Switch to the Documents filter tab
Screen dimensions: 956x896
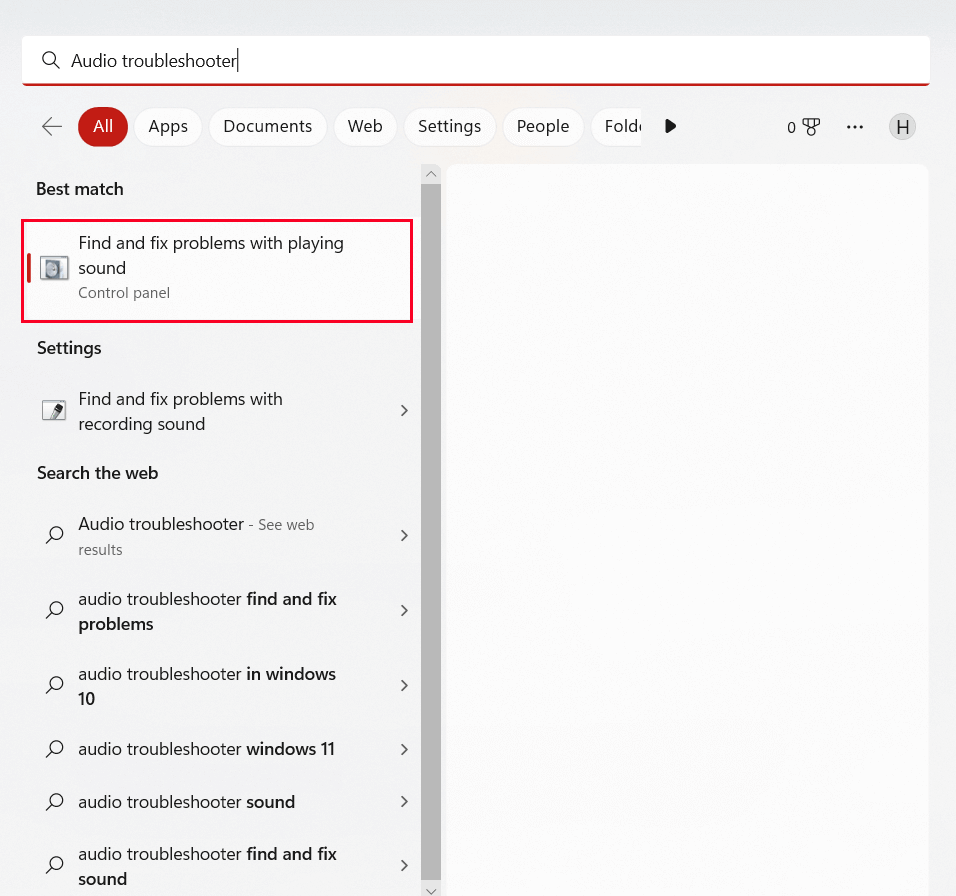[267, 126]
